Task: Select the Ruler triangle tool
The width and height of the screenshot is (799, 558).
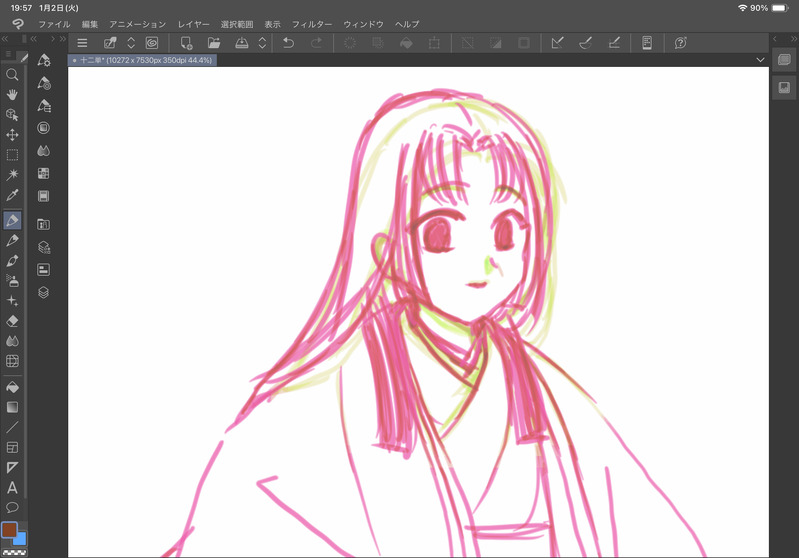Action: point(12,467)
